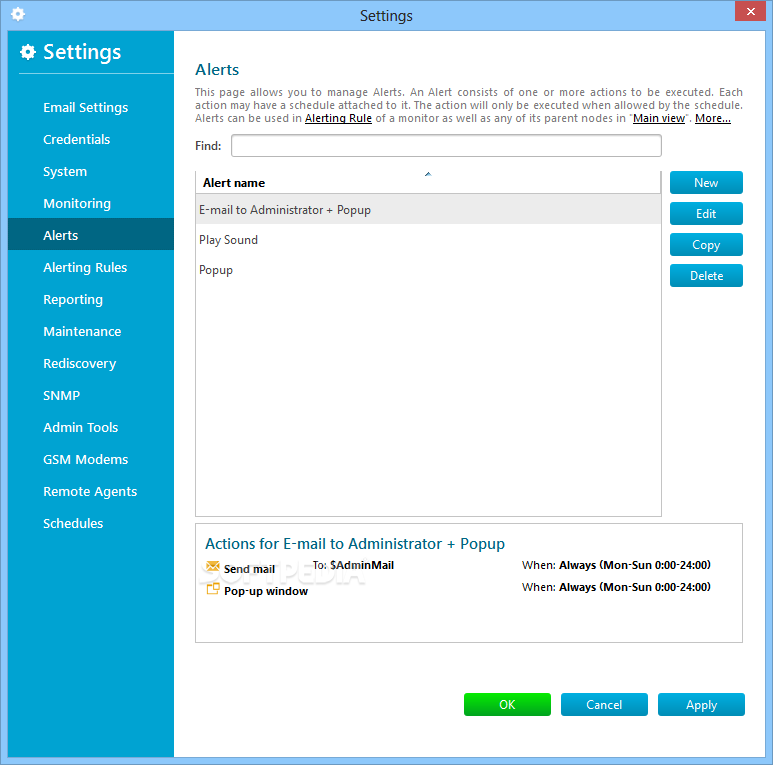Click the gear icon in the title bar
The image size is (773, 765).
click(18, 14)
